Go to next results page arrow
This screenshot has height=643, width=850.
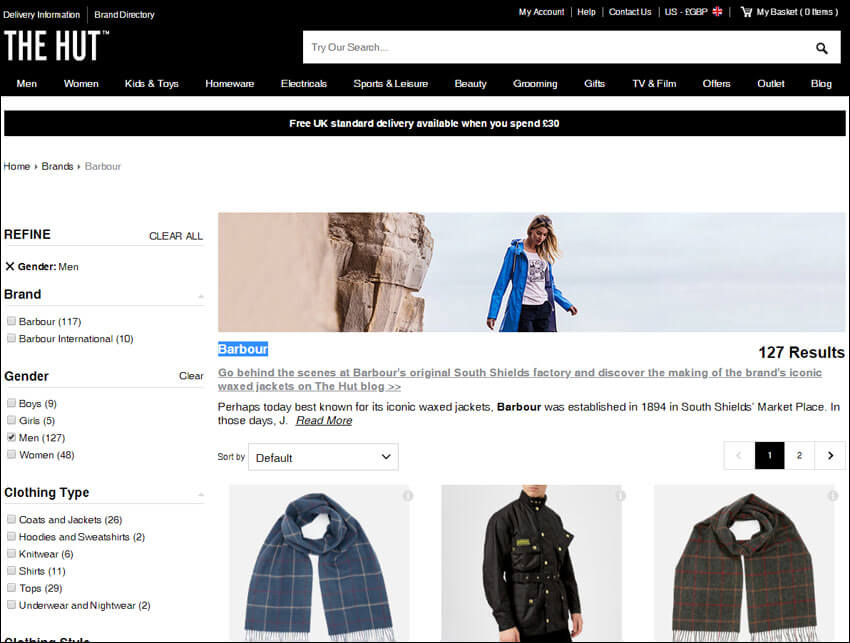[830, 455]
